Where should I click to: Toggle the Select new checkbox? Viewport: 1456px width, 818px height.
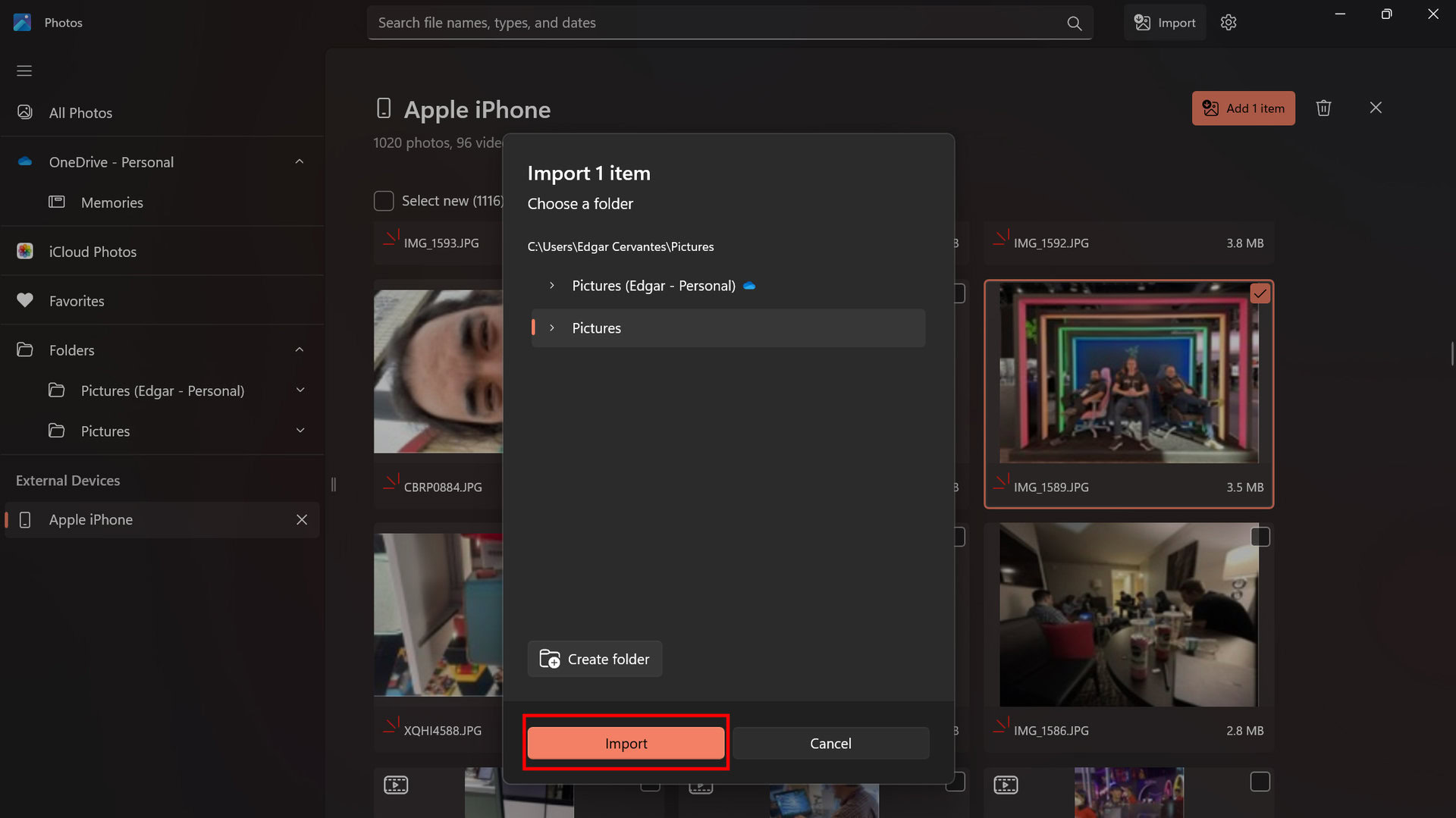(x=384, y=201)
